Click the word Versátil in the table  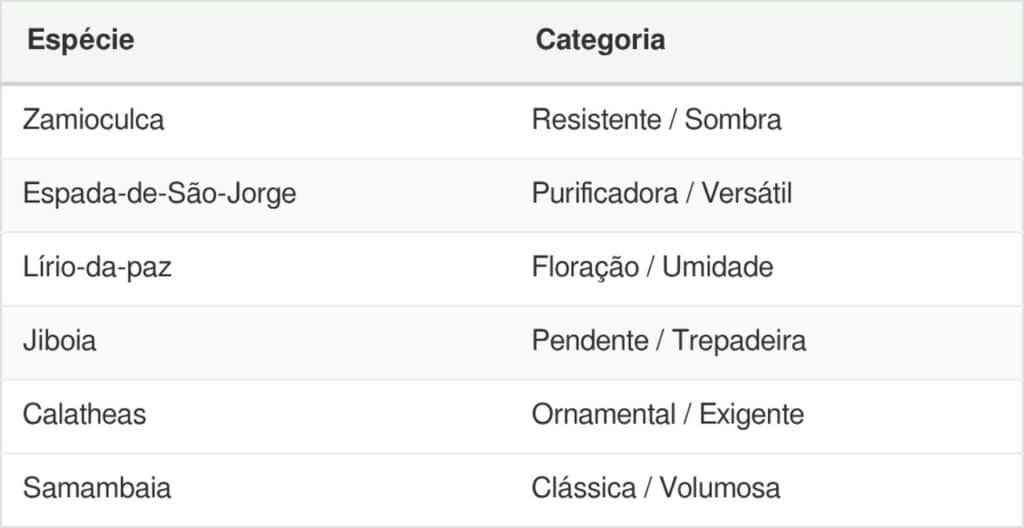(x=746, y=193)
